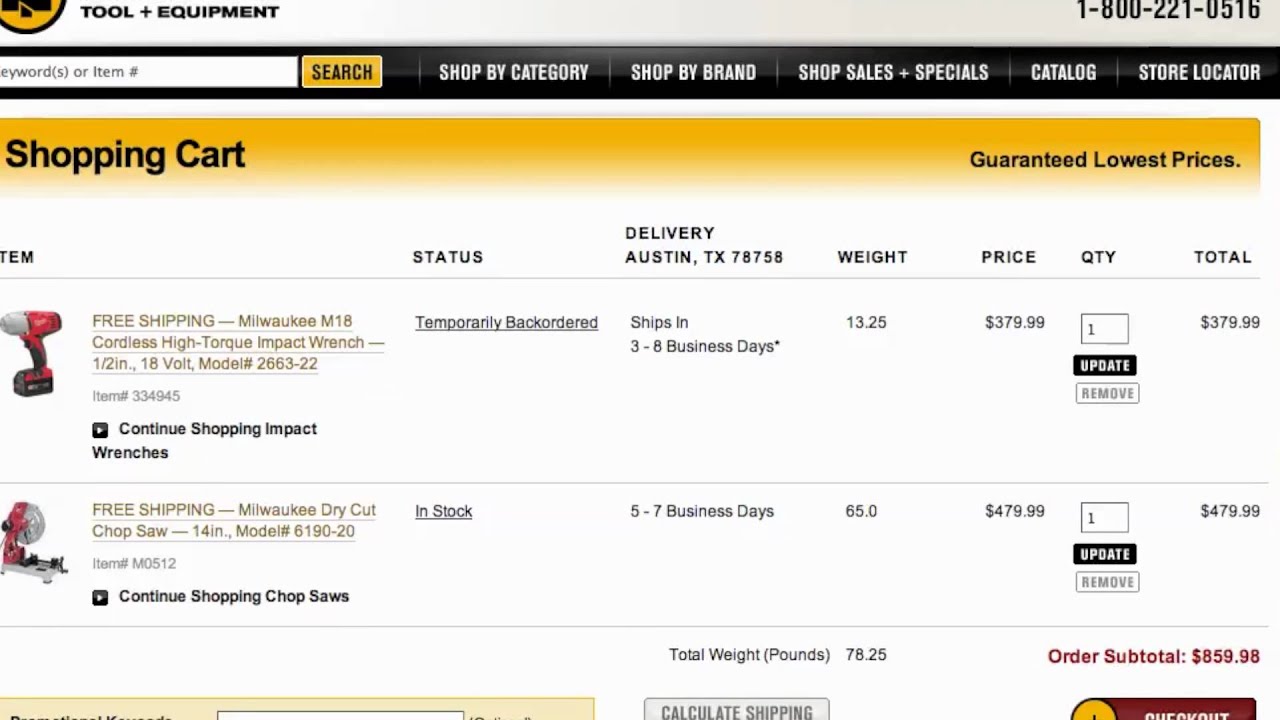Viewport: 1280px width, 720px height.
Task: Open STORE LOCATOR menu item
Action: (x=1199, y=72)
